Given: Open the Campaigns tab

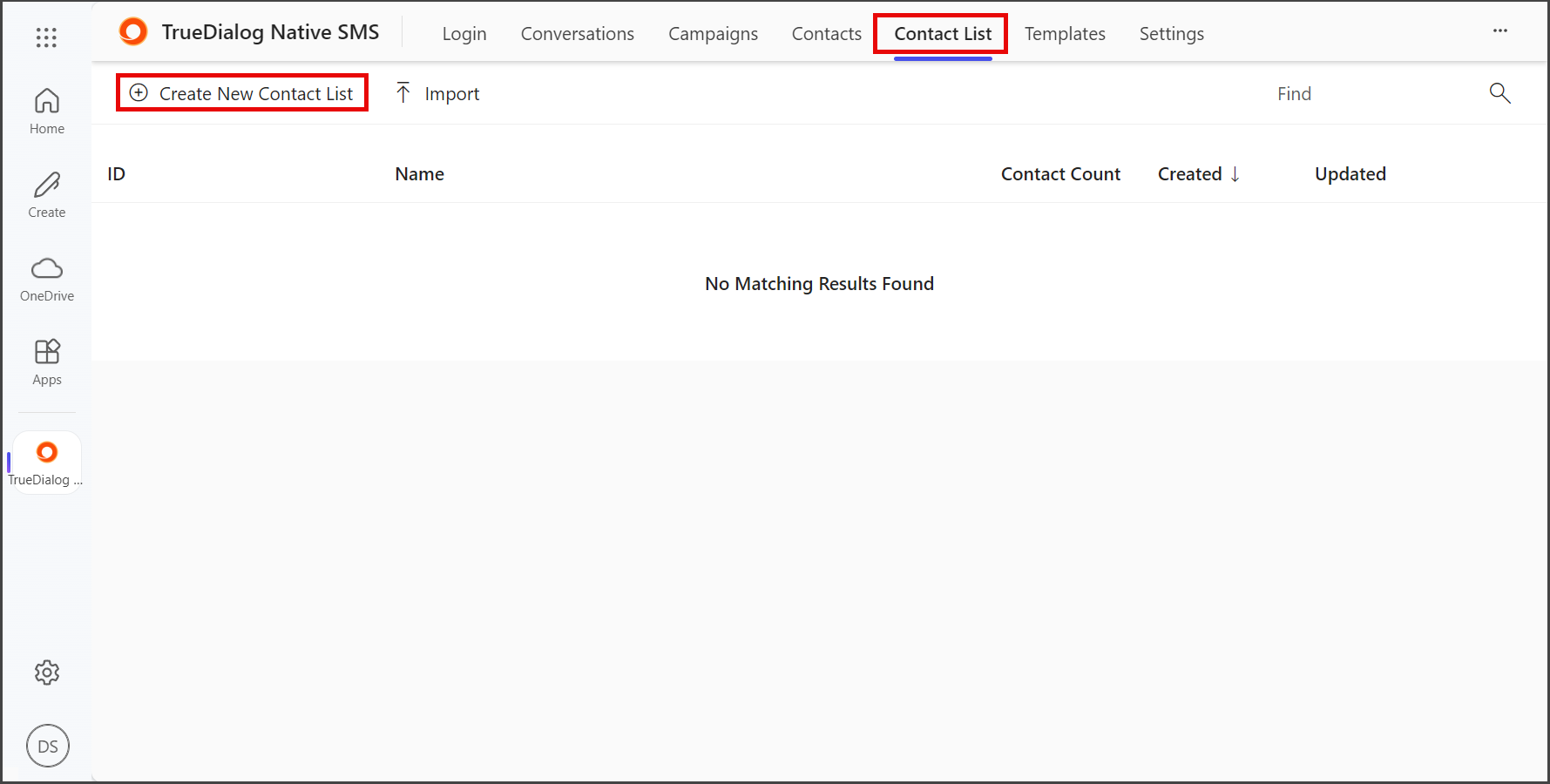Looking at the screenshot, I should 713,34.
